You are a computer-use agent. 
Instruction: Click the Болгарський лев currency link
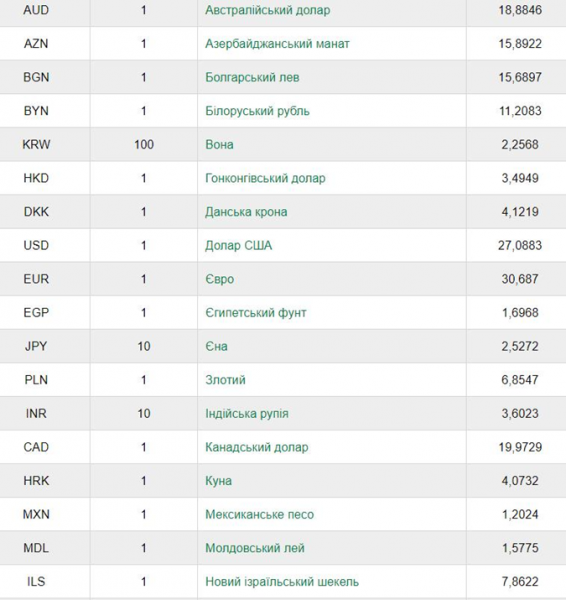(x=252, y=77)
